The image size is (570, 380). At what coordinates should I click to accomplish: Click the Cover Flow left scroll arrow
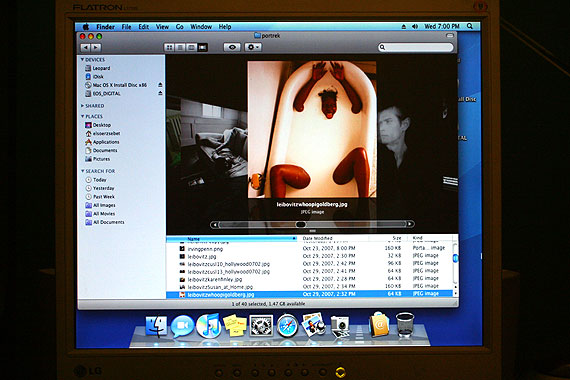click(x=215, y=224)
